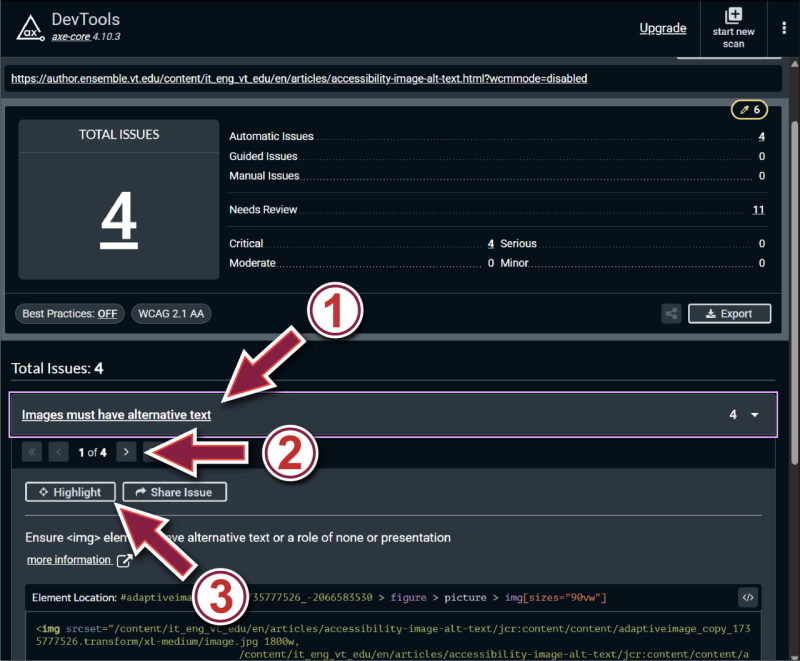
Task: Click the Share Issue button
Action: point(174,491)
